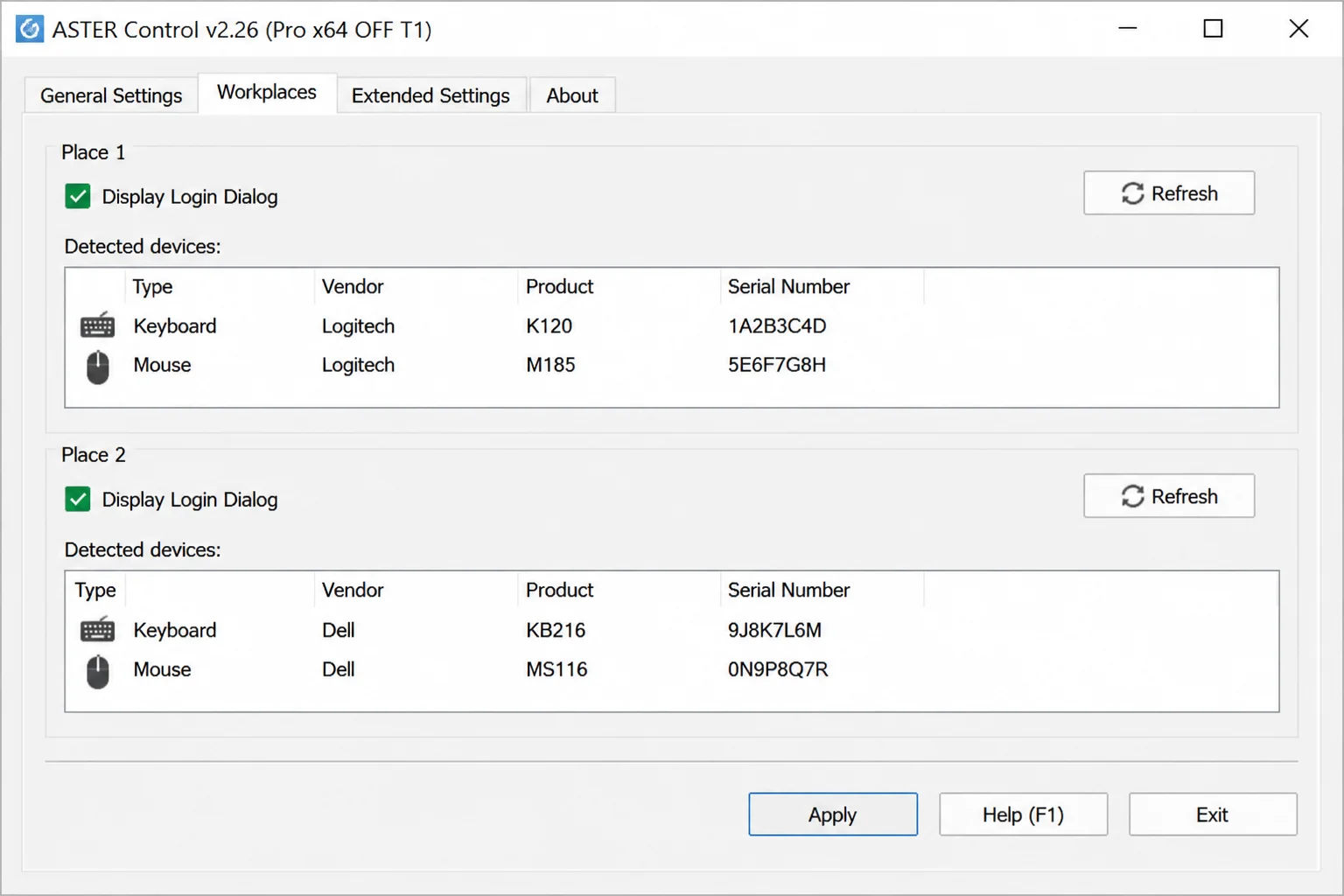1344x896 pixels.
Task: Click serial number 1A2B3C4D
Action: click(777, 326)
